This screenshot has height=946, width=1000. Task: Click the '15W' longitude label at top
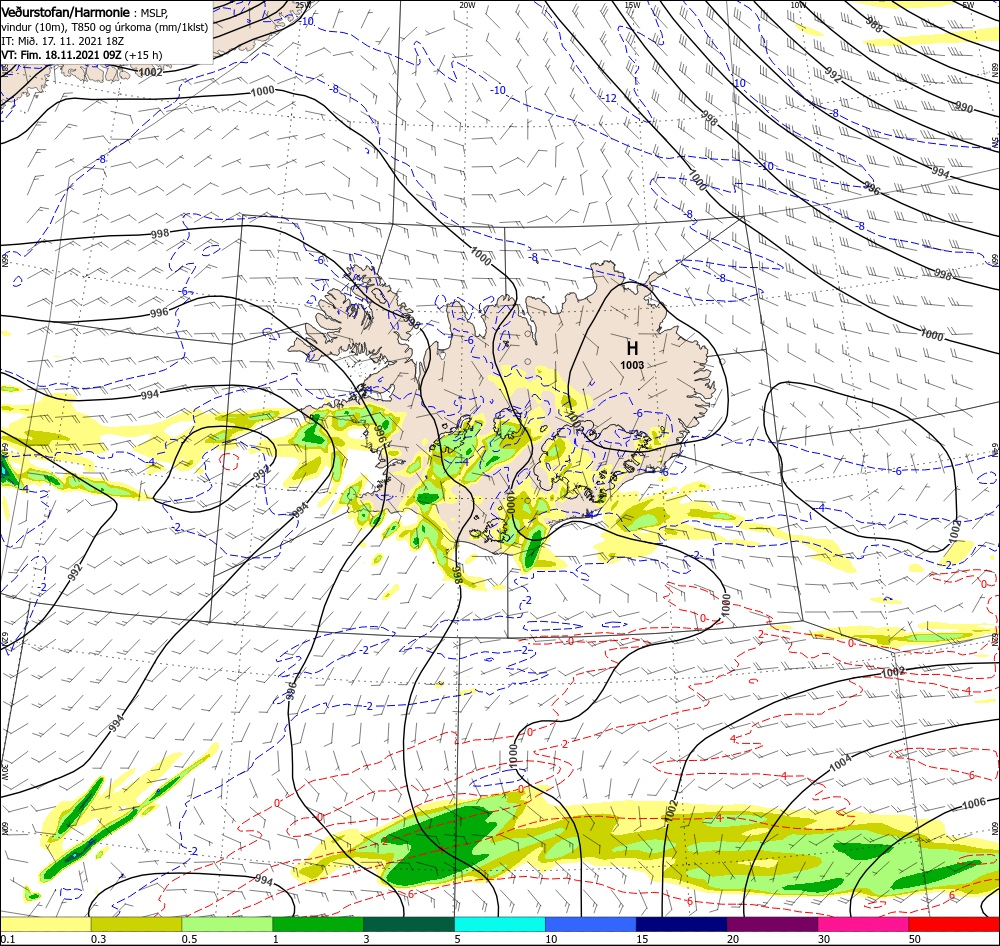(x=632, y=5)
